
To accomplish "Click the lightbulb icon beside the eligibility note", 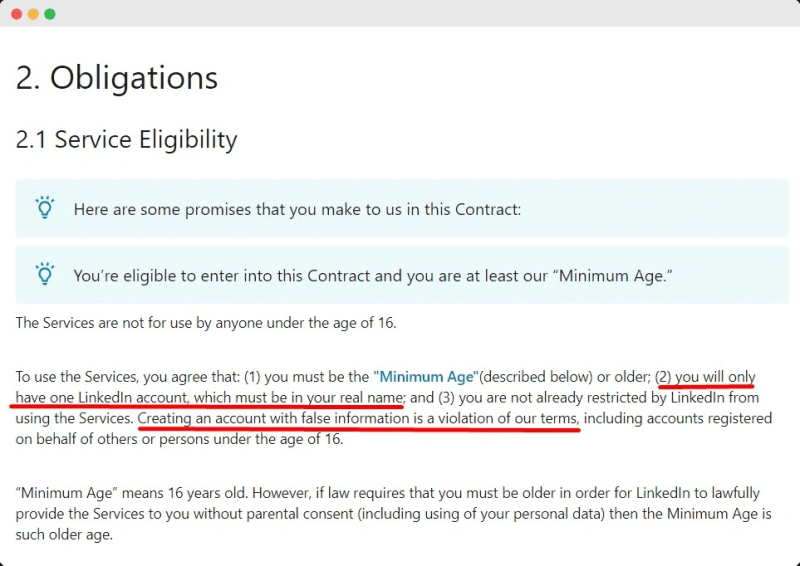I will coord(45,273).
